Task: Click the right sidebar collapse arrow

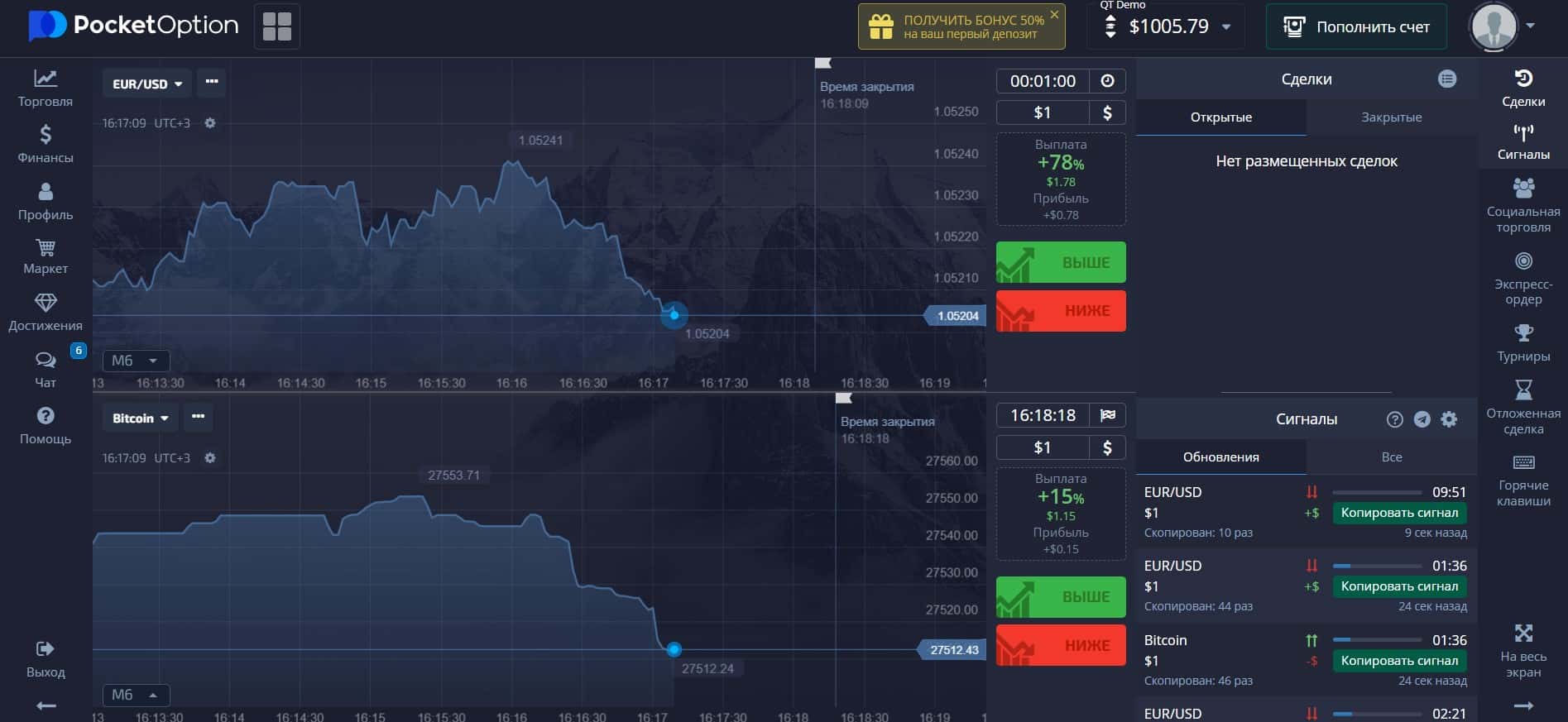Action: tap(1523, 705)
